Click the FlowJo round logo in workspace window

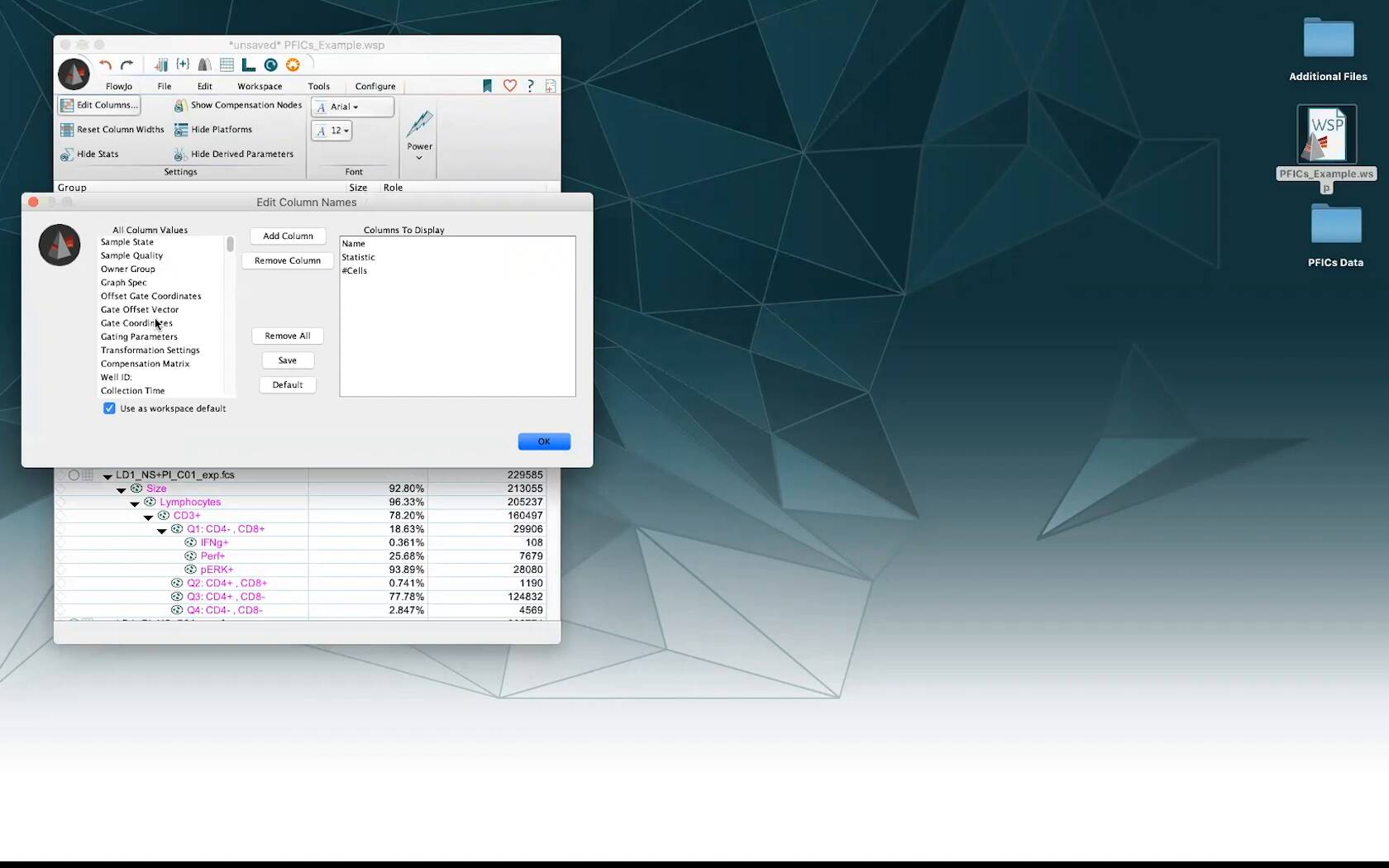tap(74, 74)
